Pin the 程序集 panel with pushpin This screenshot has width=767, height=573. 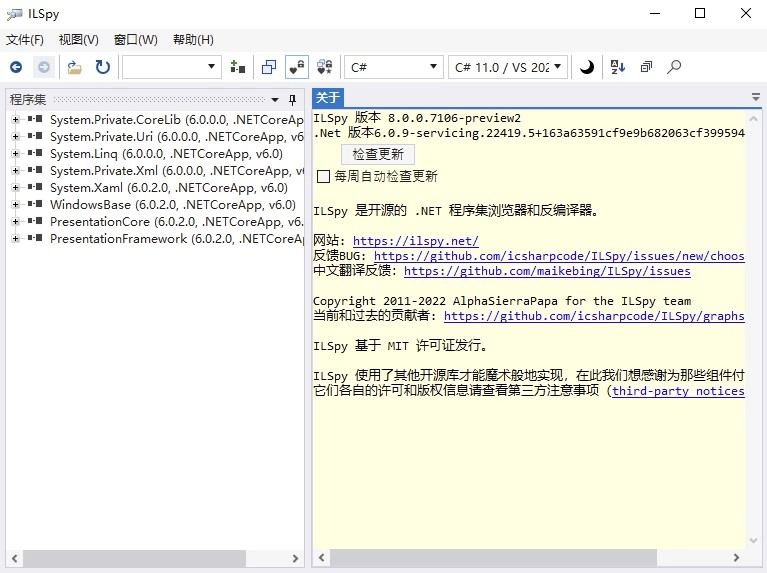pyautogui.click(x=292, y=100)
